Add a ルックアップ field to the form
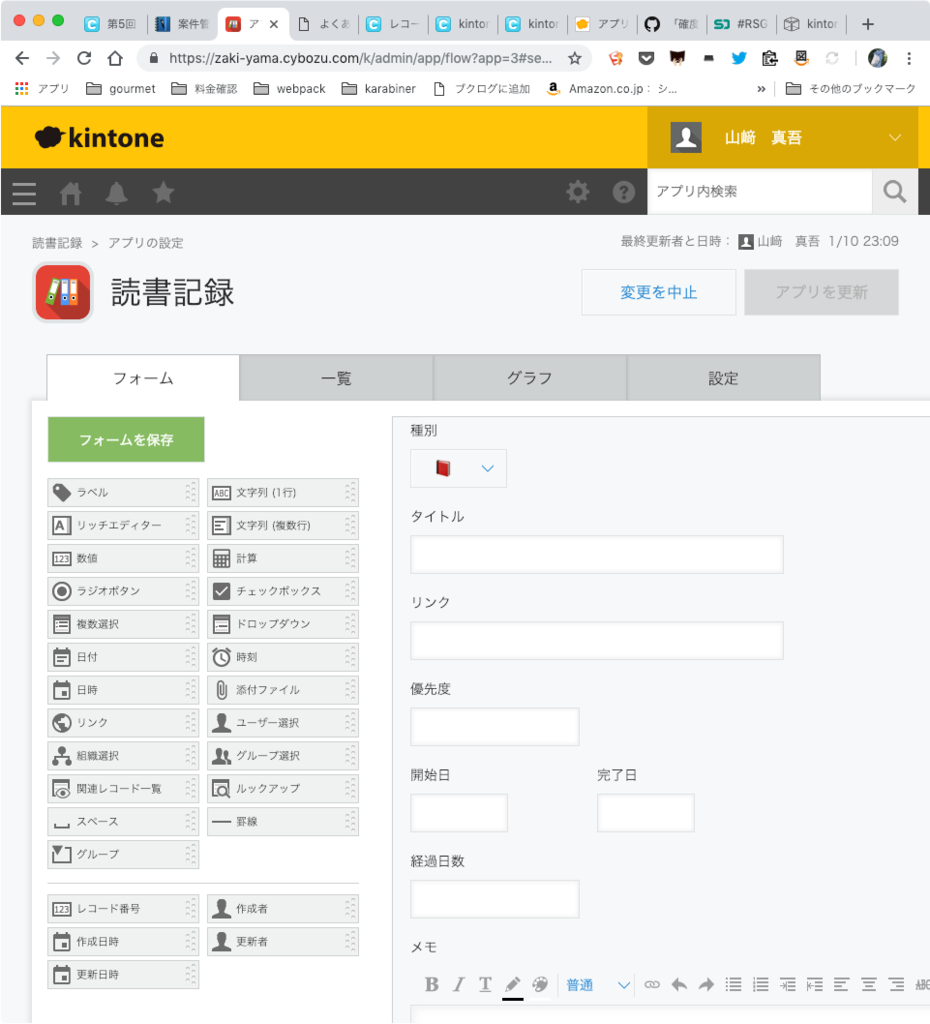Screen dimensions: 930x1024 click(282, 788)
